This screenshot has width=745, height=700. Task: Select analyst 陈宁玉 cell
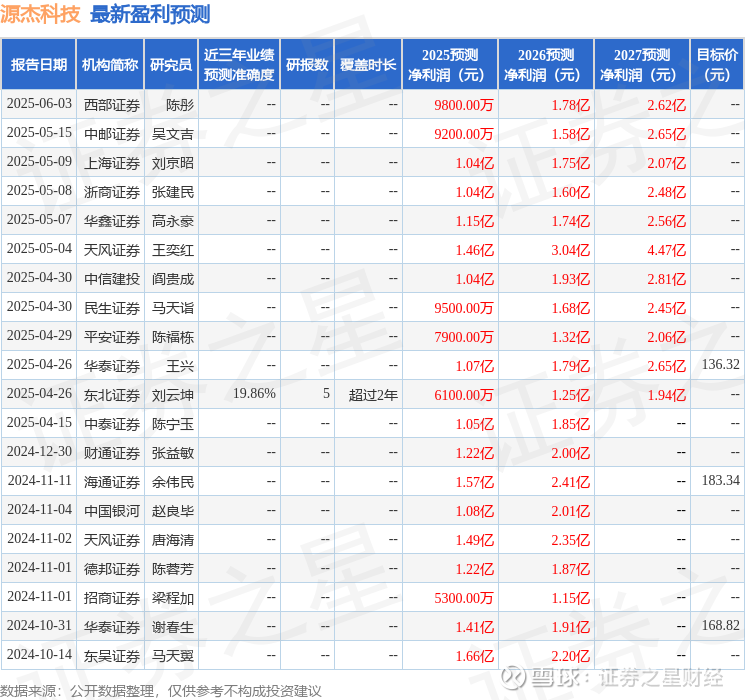tap(172, 424)
